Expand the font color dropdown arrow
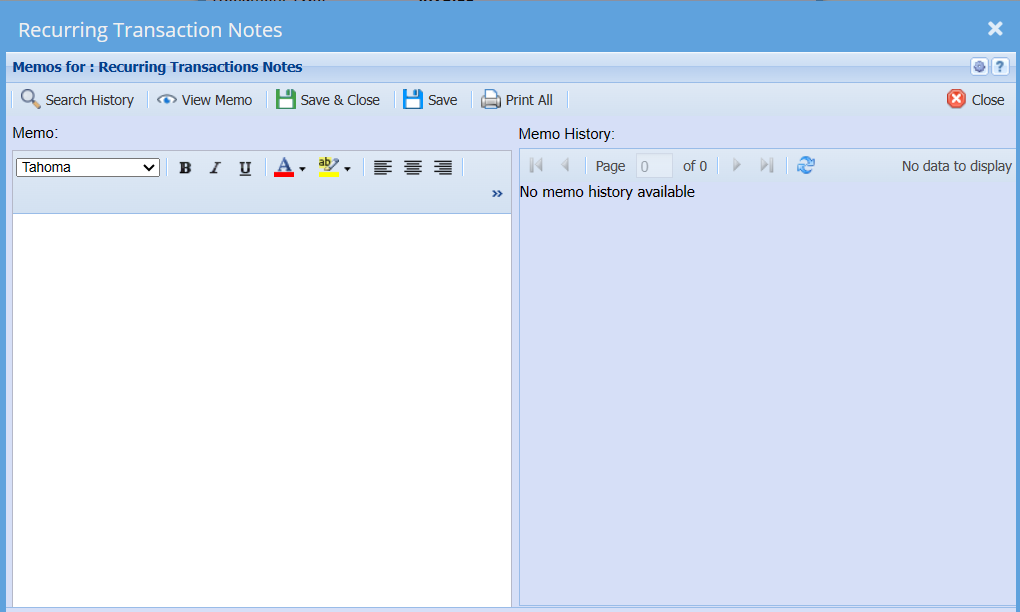 [x=302, y=169]
